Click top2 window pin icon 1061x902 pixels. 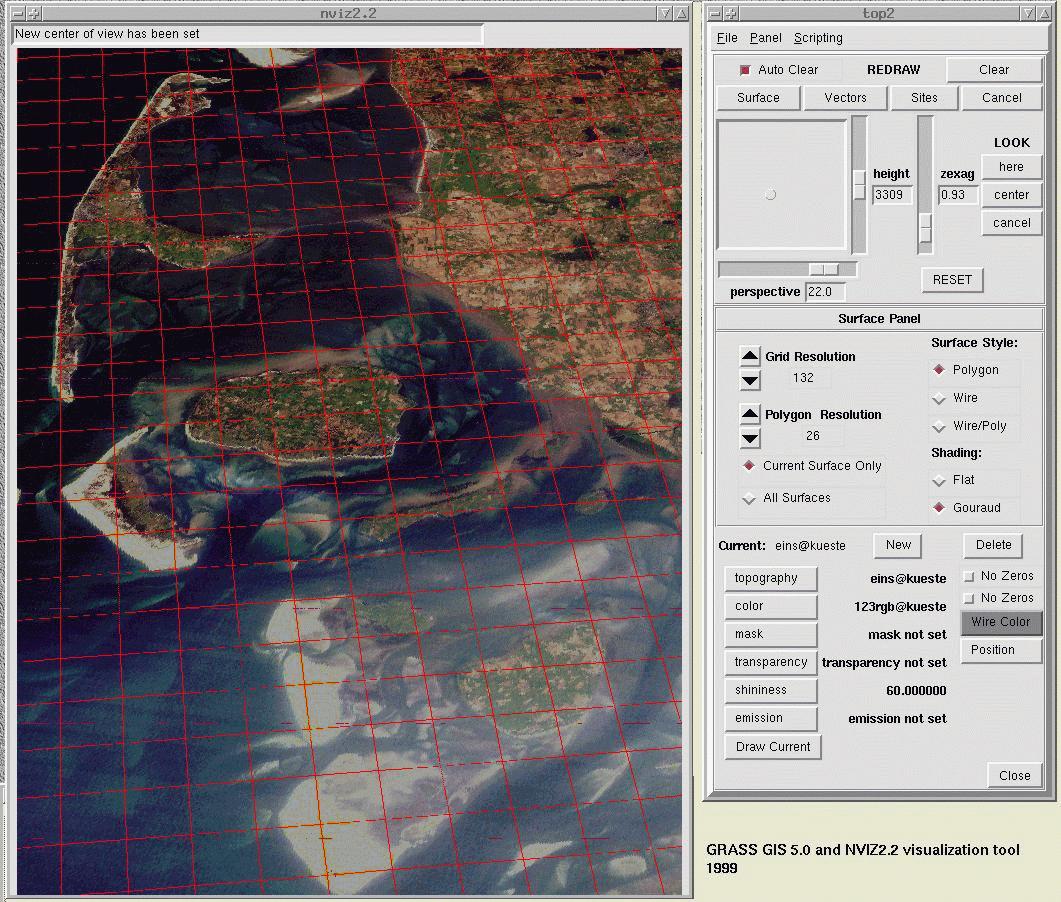731,13
